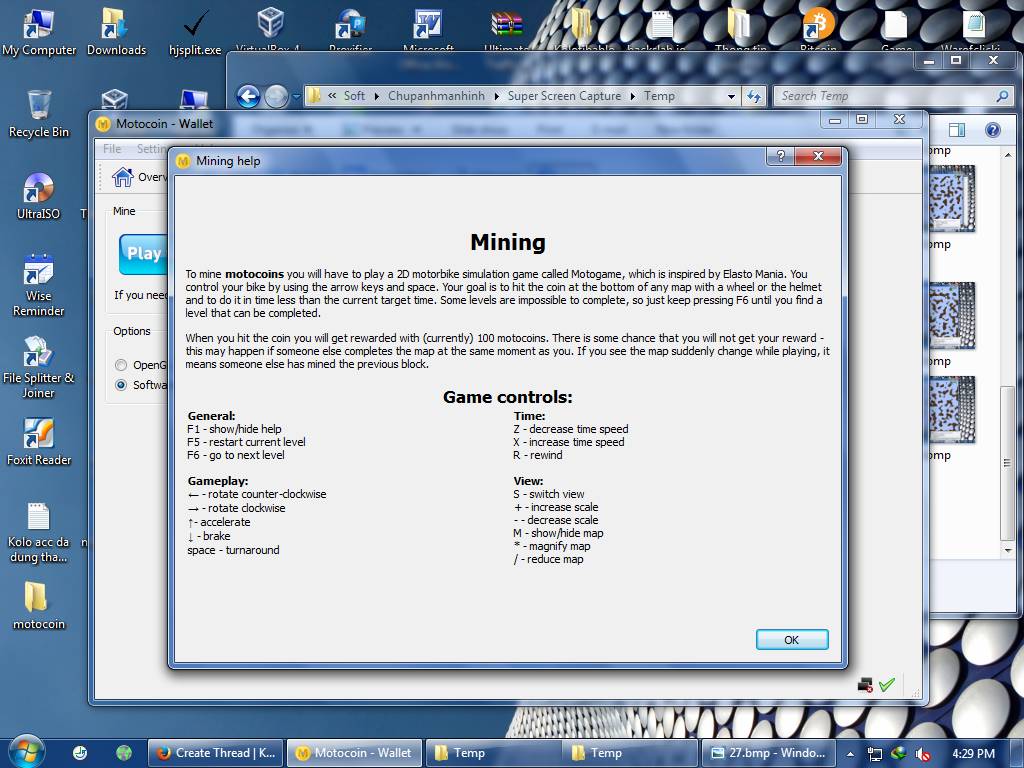Show hidden tray icons arrow
Screen dimensions: 1024x768
pos(850,754)
